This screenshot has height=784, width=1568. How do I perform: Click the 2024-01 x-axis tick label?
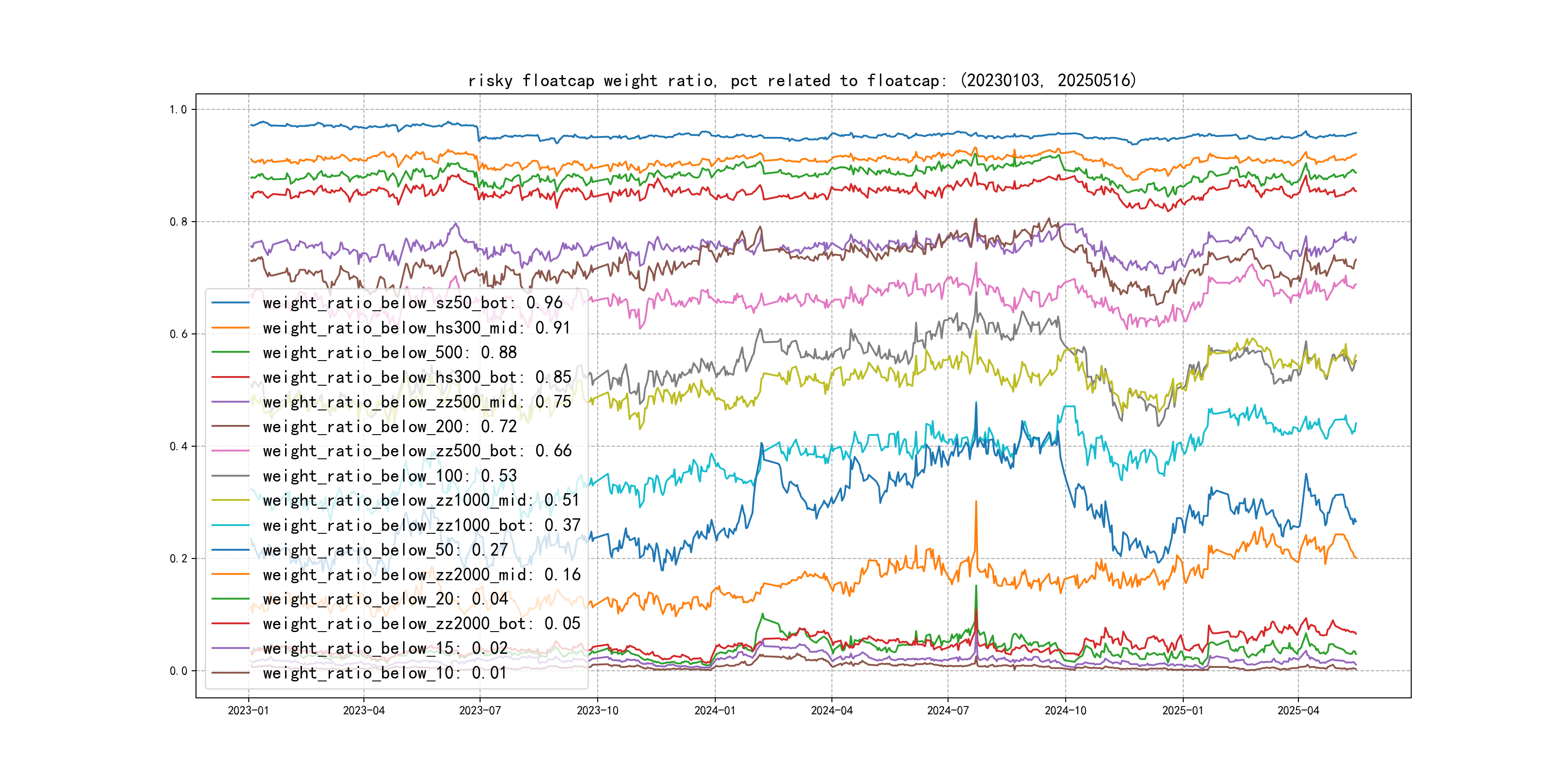tap(715, 710)
